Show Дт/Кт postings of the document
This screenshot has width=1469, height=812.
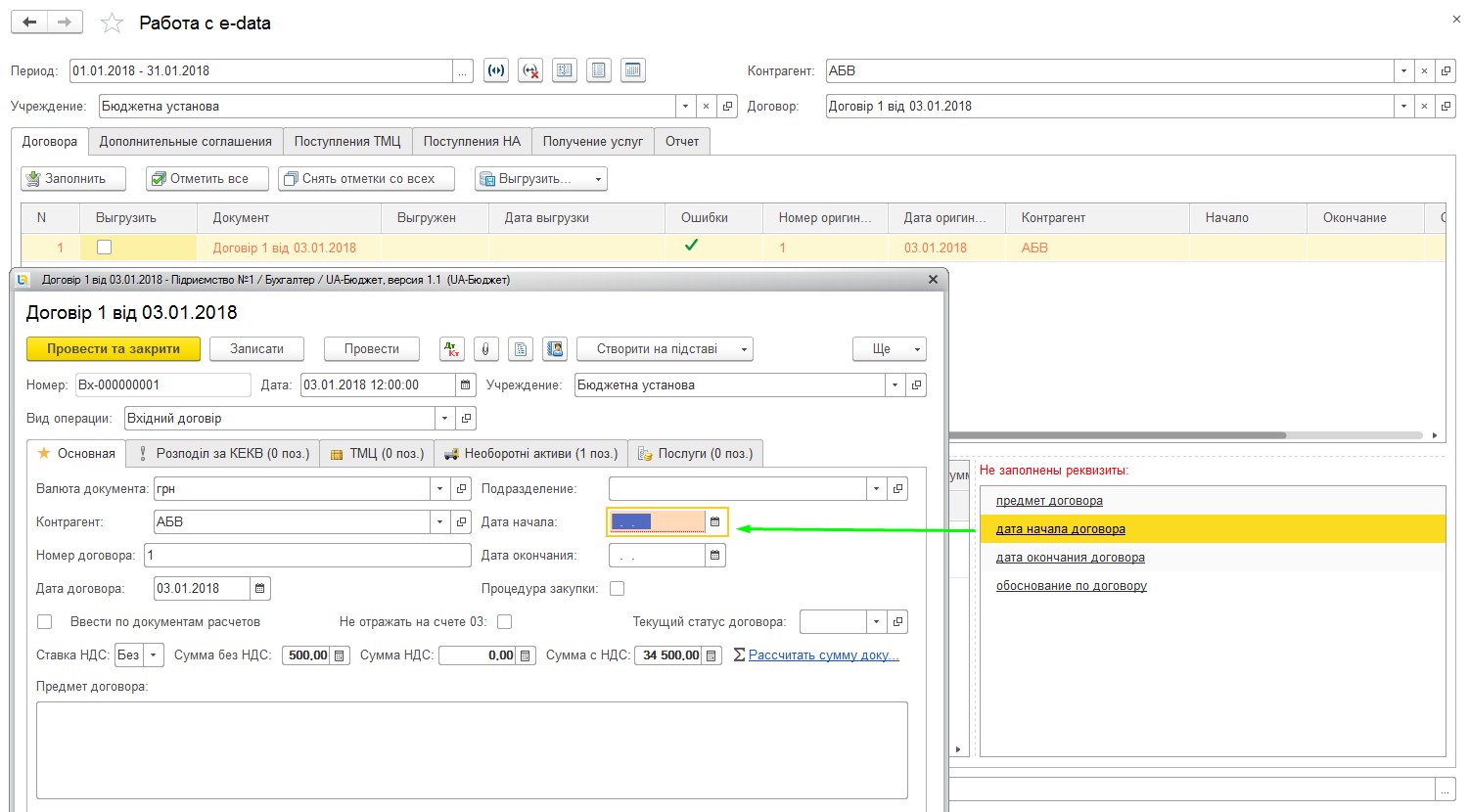pyautogui.click(x=452, y=348)
